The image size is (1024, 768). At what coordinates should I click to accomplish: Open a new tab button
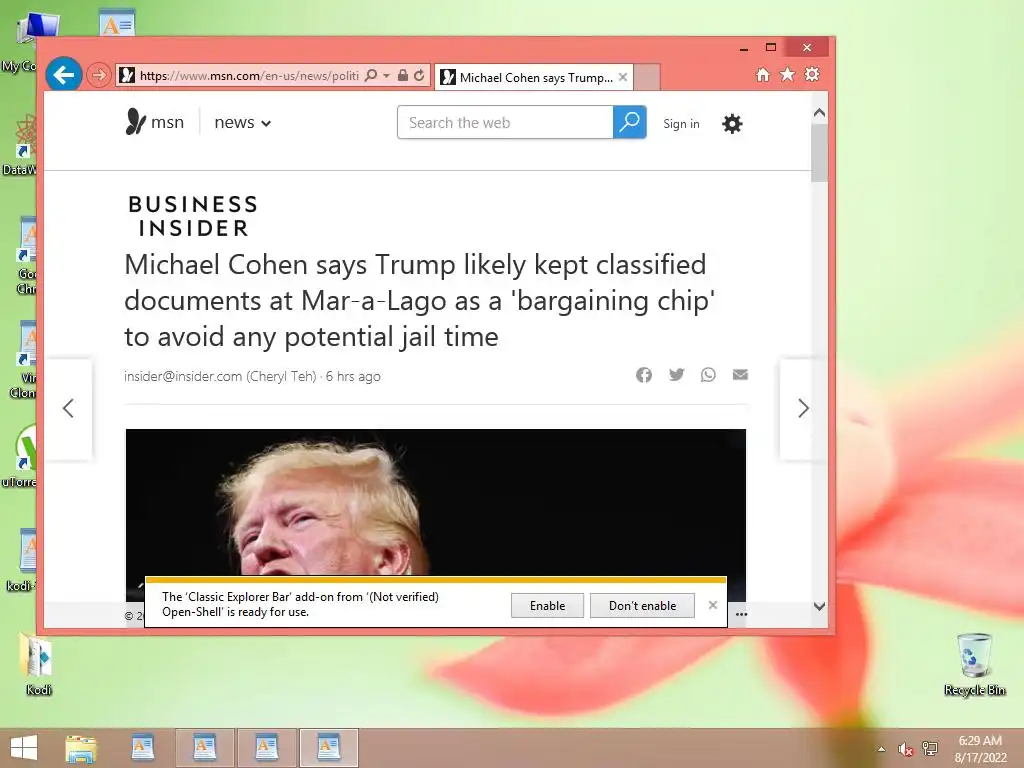(x=647, y=78)
